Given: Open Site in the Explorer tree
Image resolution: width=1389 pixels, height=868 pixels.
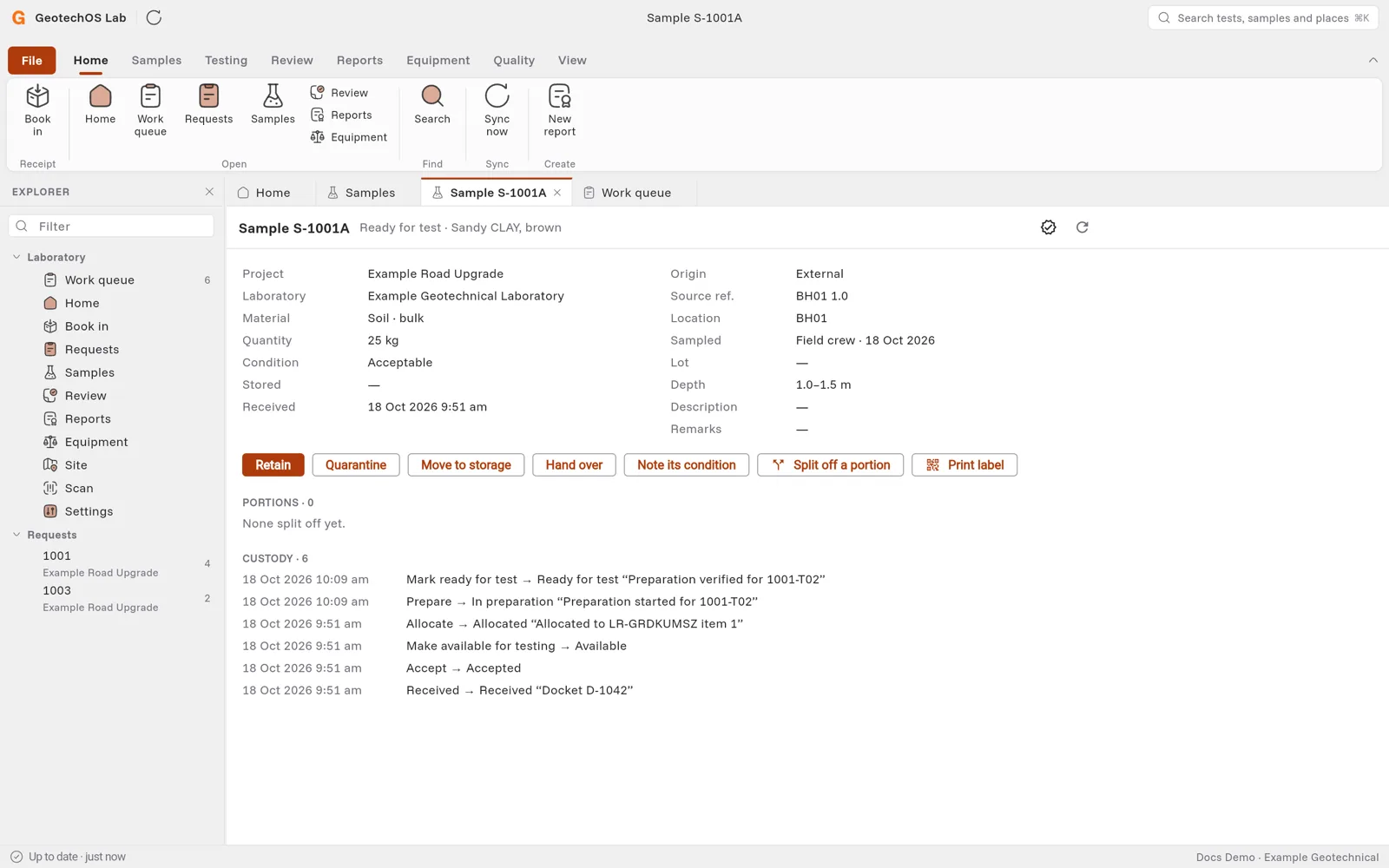Looking at the screenshot, I should [x=111, y=465].
